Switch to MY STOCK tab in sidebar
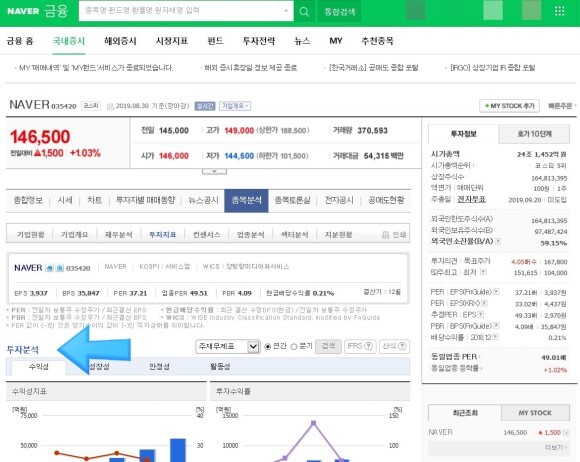Image resolution: width=580 pixels, height=462 pixels. (535, 413)
